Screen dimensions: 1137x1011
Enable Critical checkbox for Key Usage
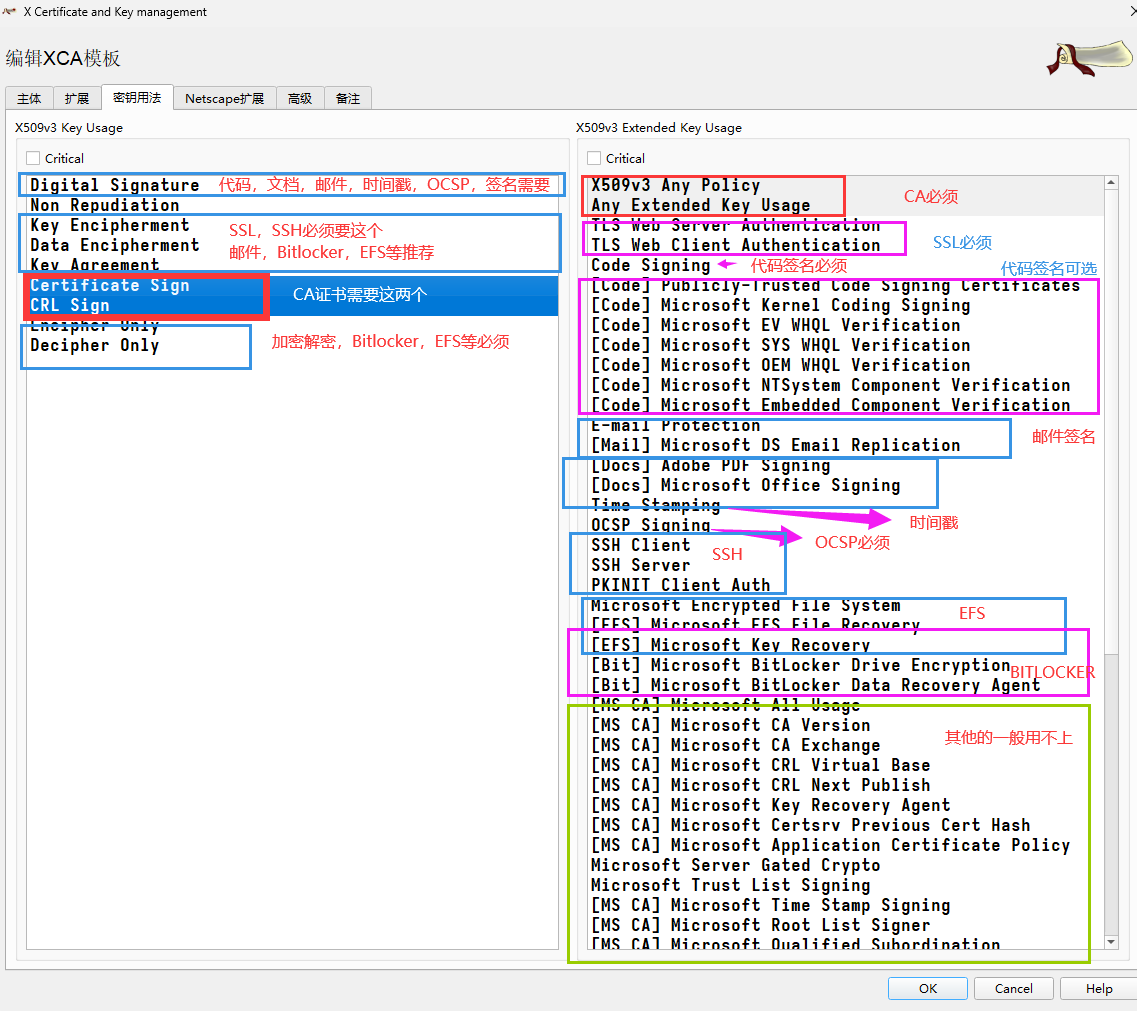coord(34,158)
